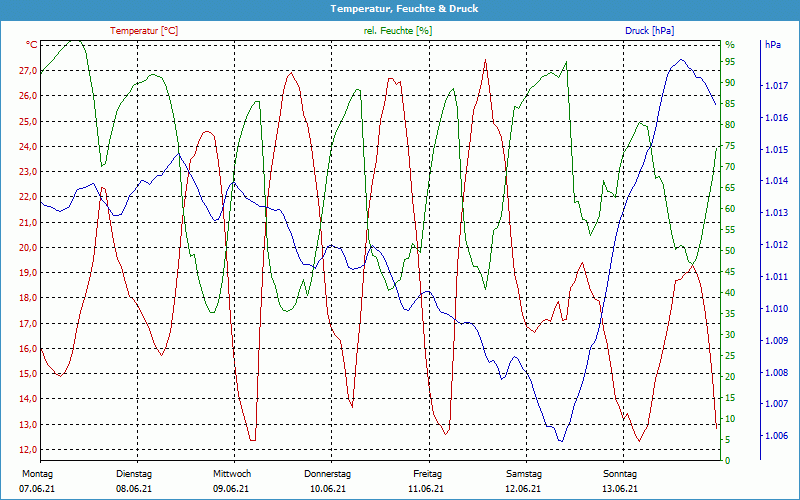Click the "Mittwoch" day label

[x=232, y=474]
